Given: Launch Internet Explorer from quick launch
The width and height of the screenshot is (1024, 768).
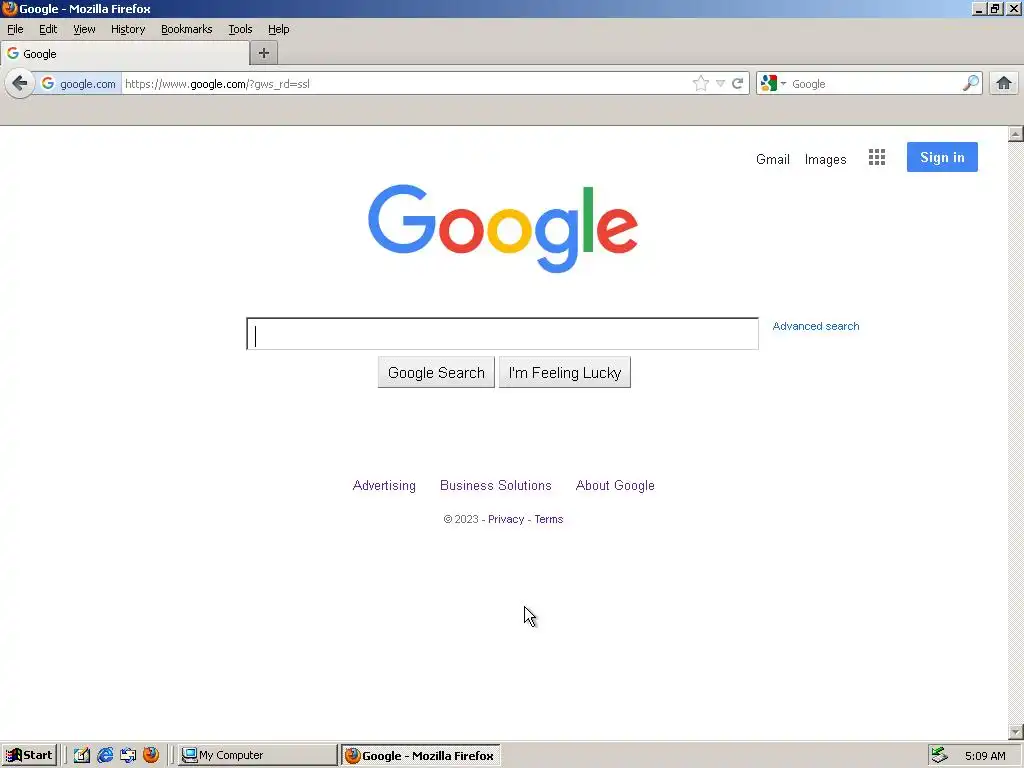Looking at the screenshot, I should pos(104,755).
